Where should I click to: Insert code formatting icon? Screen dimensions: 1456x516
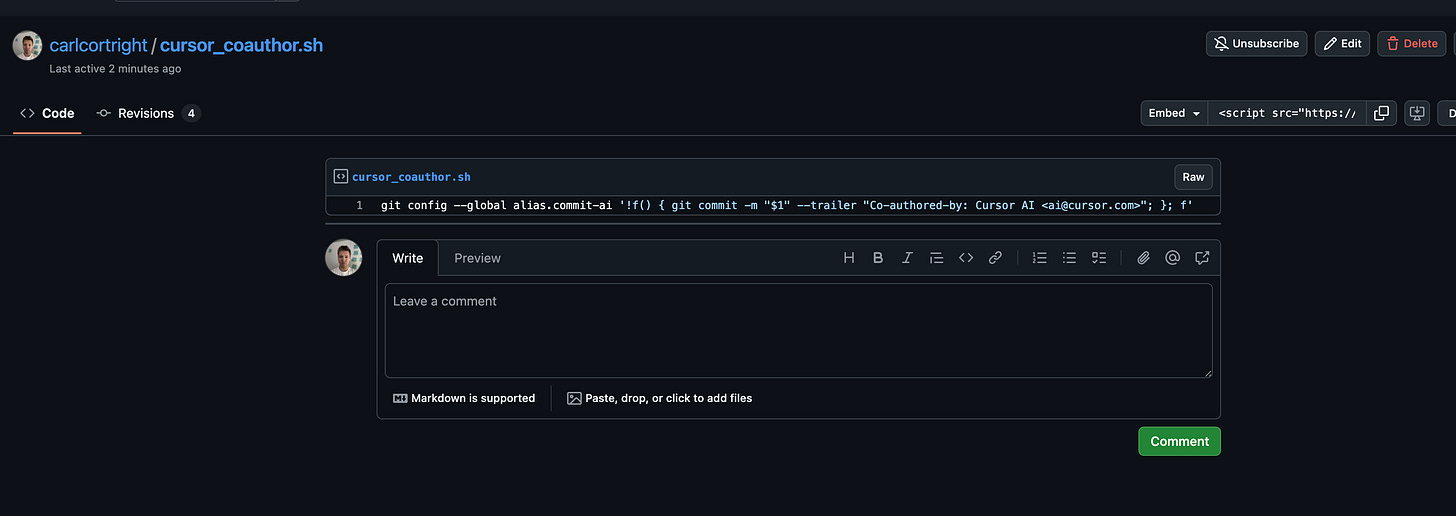coord(966,258)
